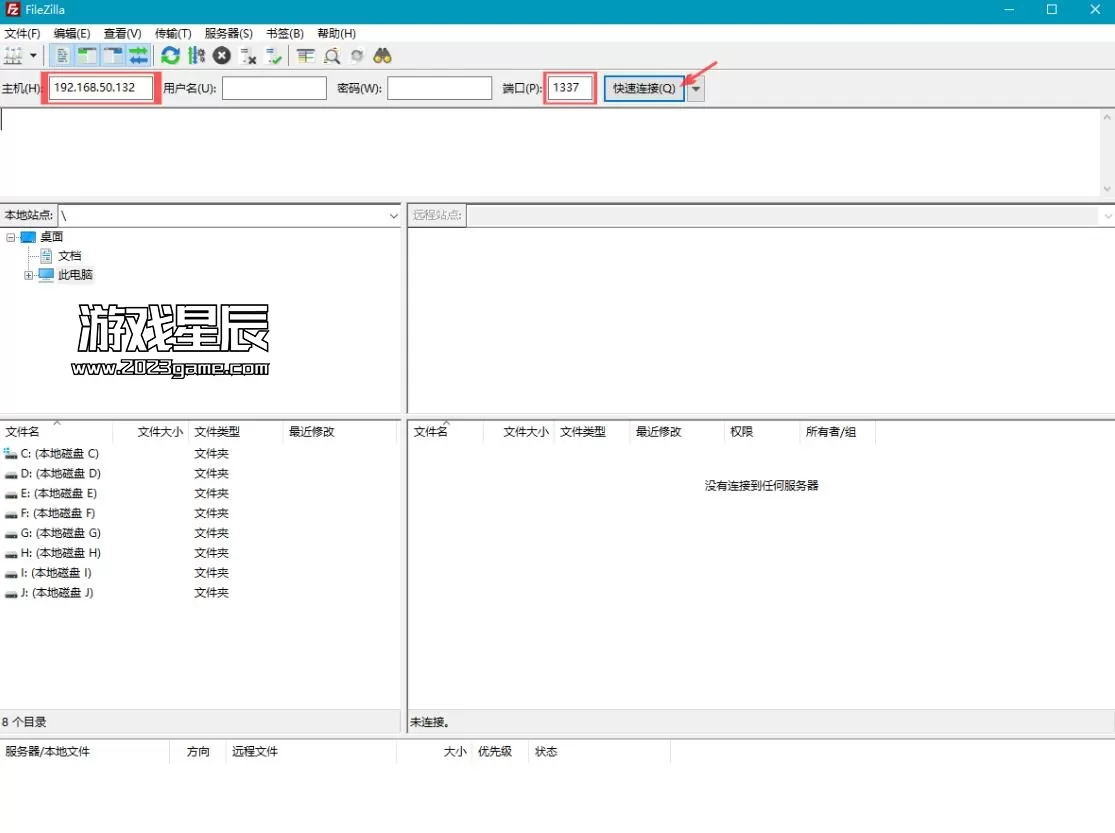Open the quick connect history dropdown arrow
The image size is (1115, 833).
click(696, 88)
